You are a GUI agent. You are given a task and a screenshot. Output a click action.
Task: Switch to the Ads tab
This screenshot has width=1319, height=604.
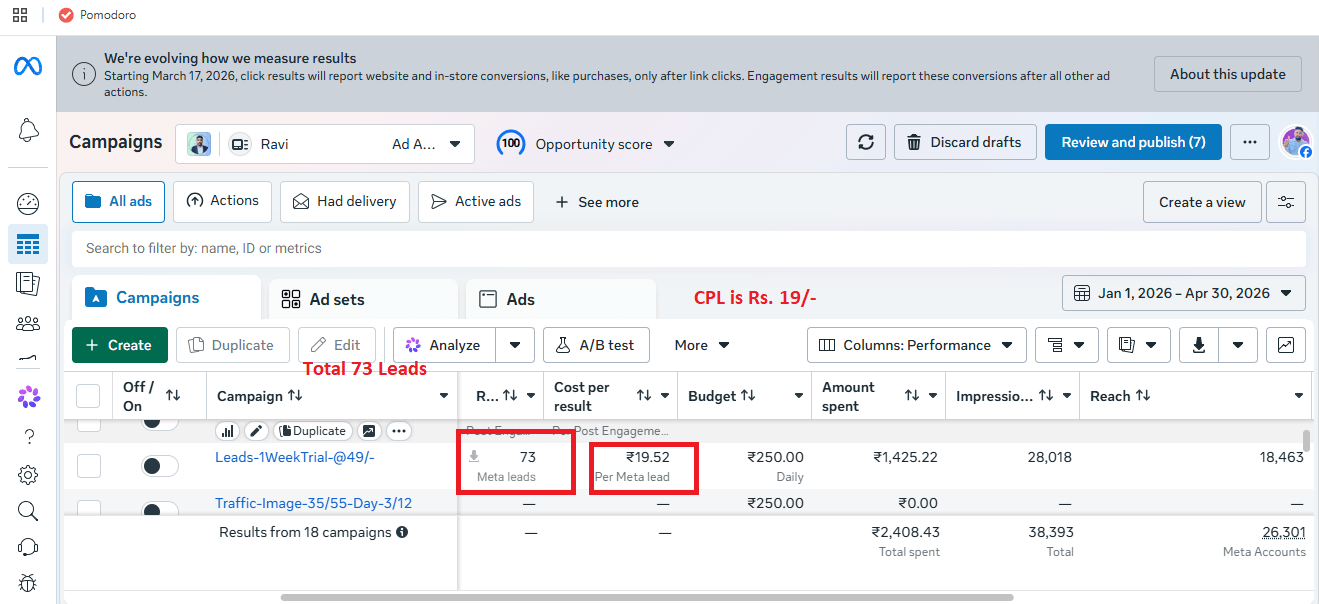tap(561, 299)
